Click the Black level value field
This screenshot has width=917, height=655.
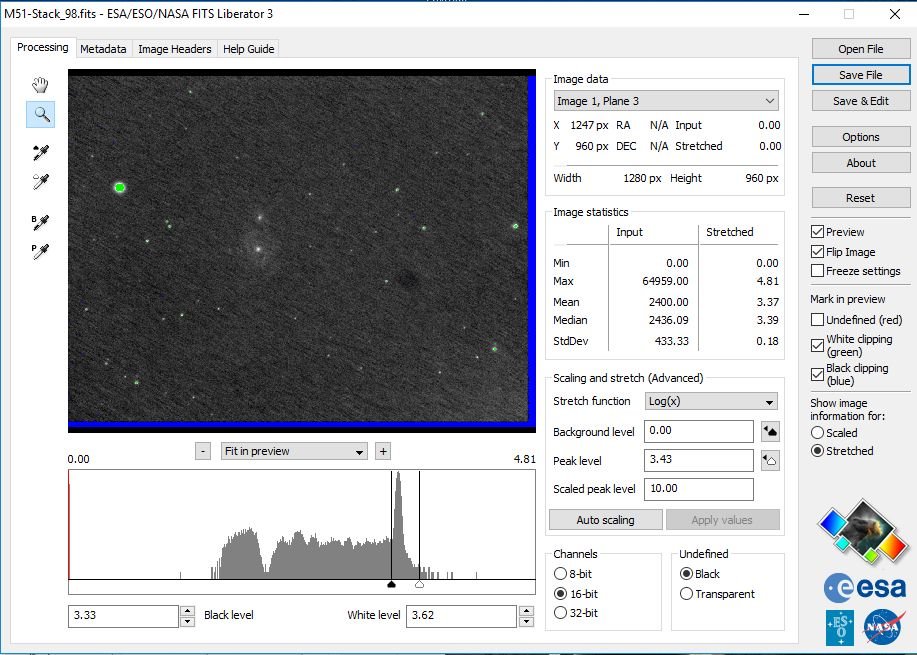click(x=123, y=616)
